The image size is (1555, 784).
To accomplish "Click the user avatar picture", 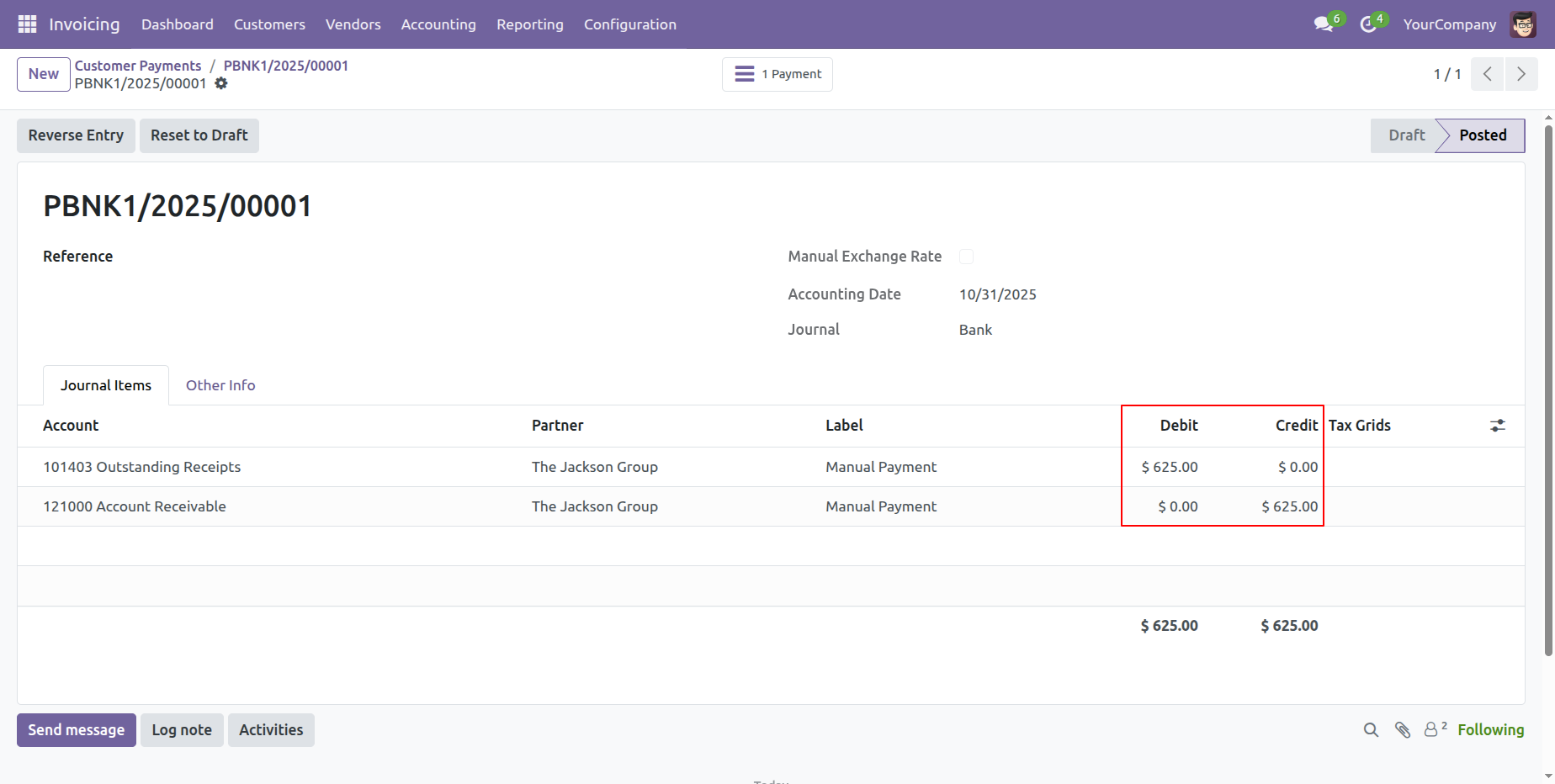I will (x=1523, y=24).
